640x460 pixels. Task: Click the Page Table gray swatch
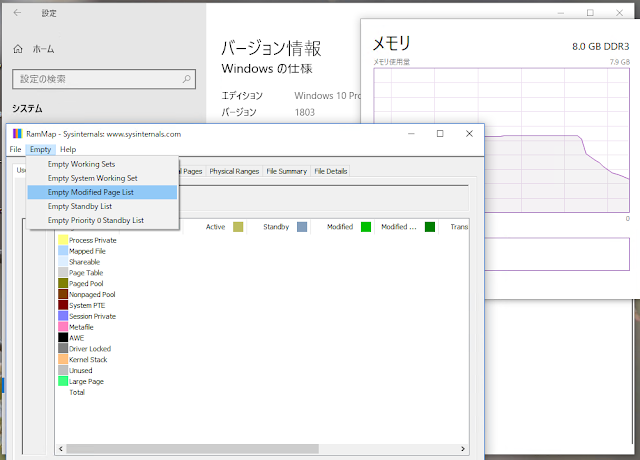pos(63,272)
